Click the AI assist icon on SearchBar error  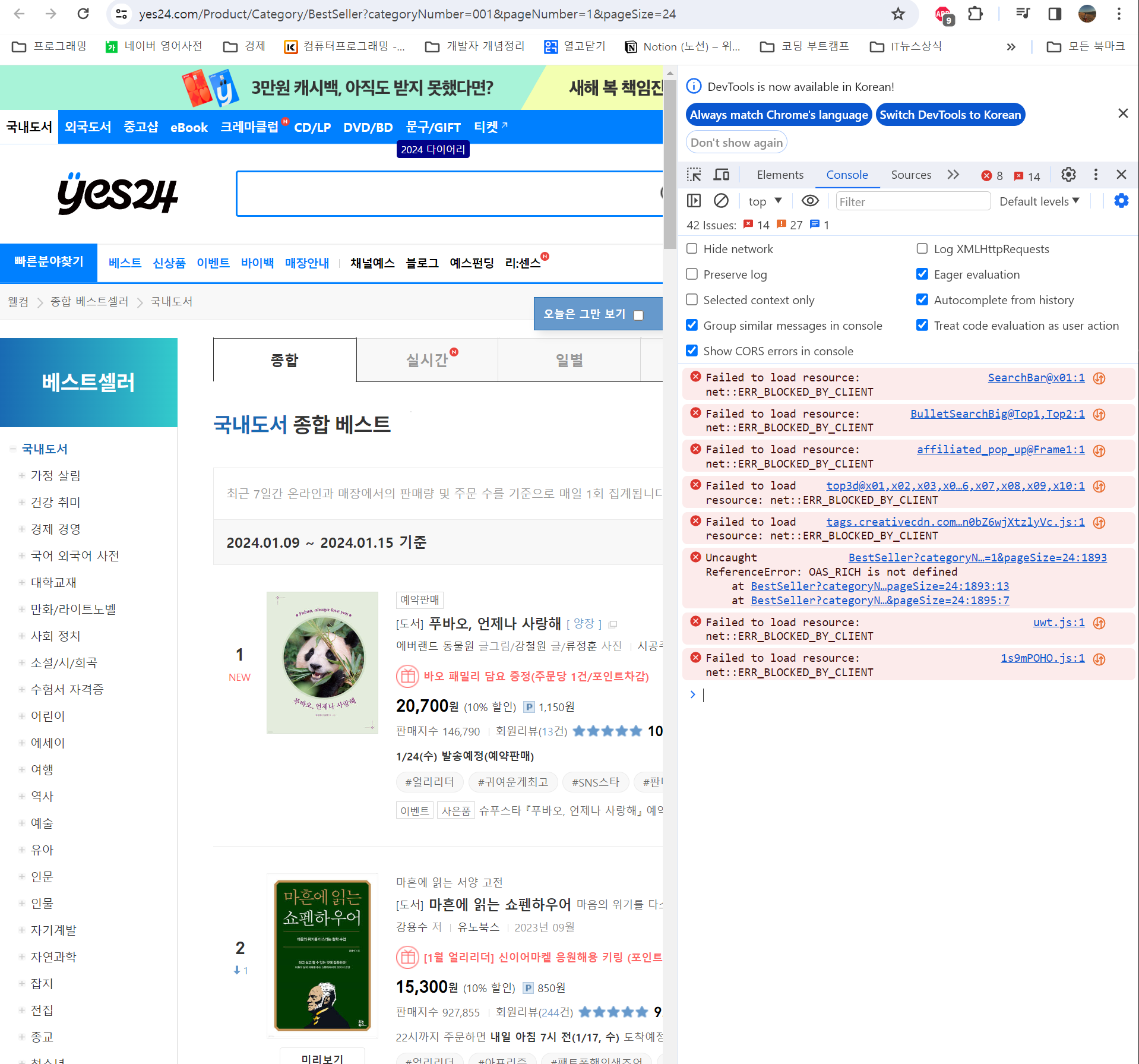point(1099,378)
